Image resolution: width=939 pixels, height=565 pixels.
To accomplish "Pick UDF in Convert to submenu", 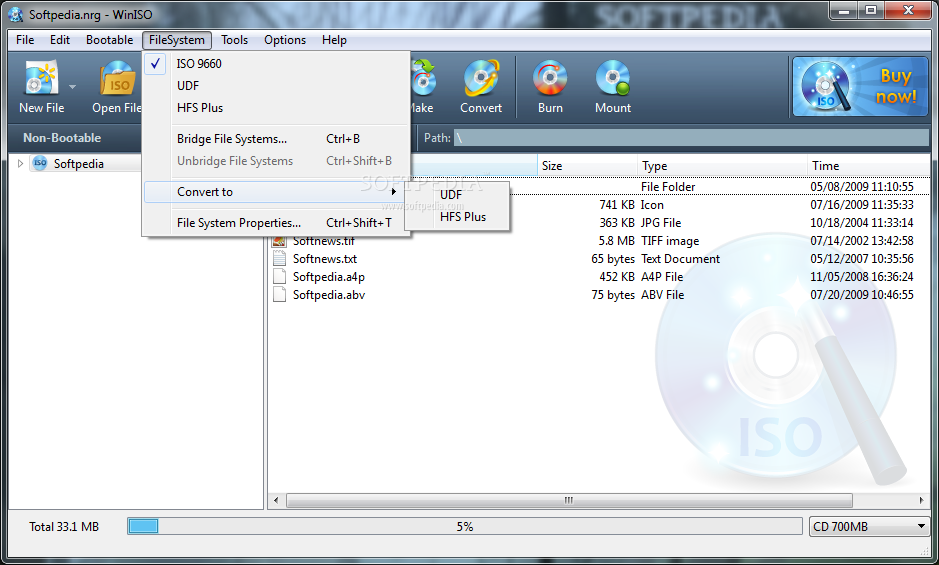I will click(x=457, y=195).
